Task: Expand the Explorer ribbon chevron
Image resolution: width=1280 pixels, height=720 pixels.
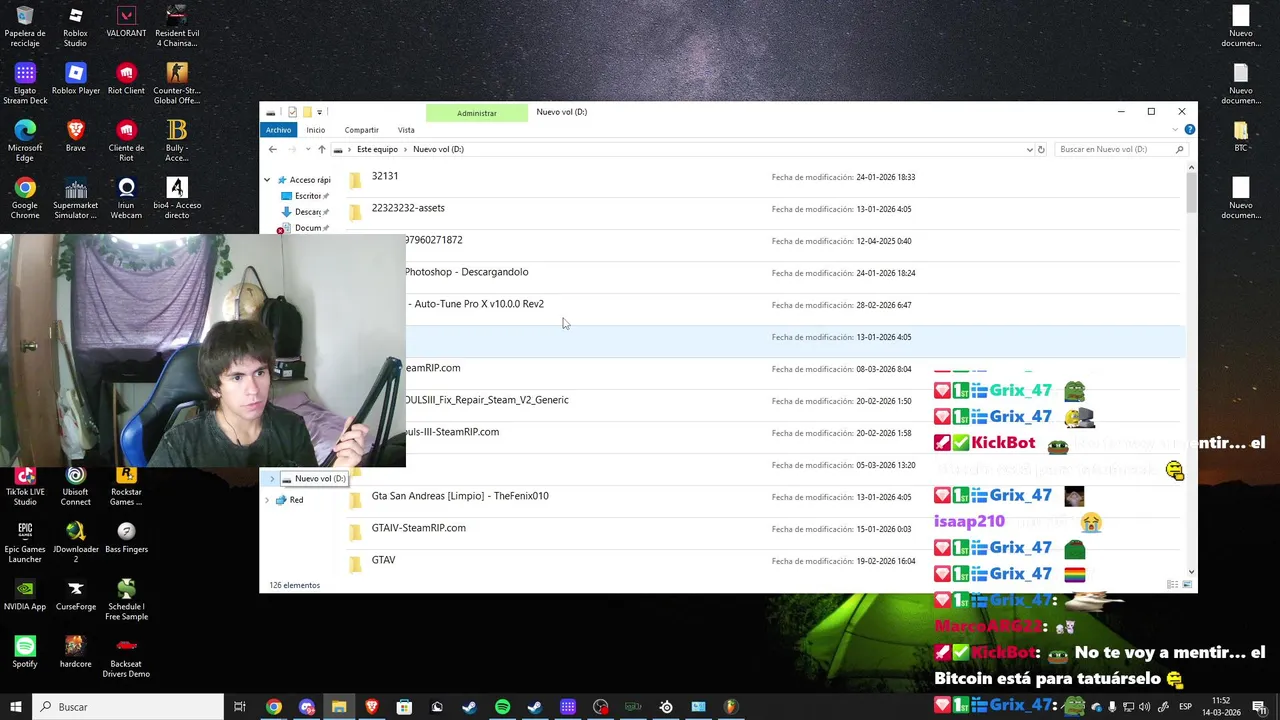Action: click(1175, 130)
